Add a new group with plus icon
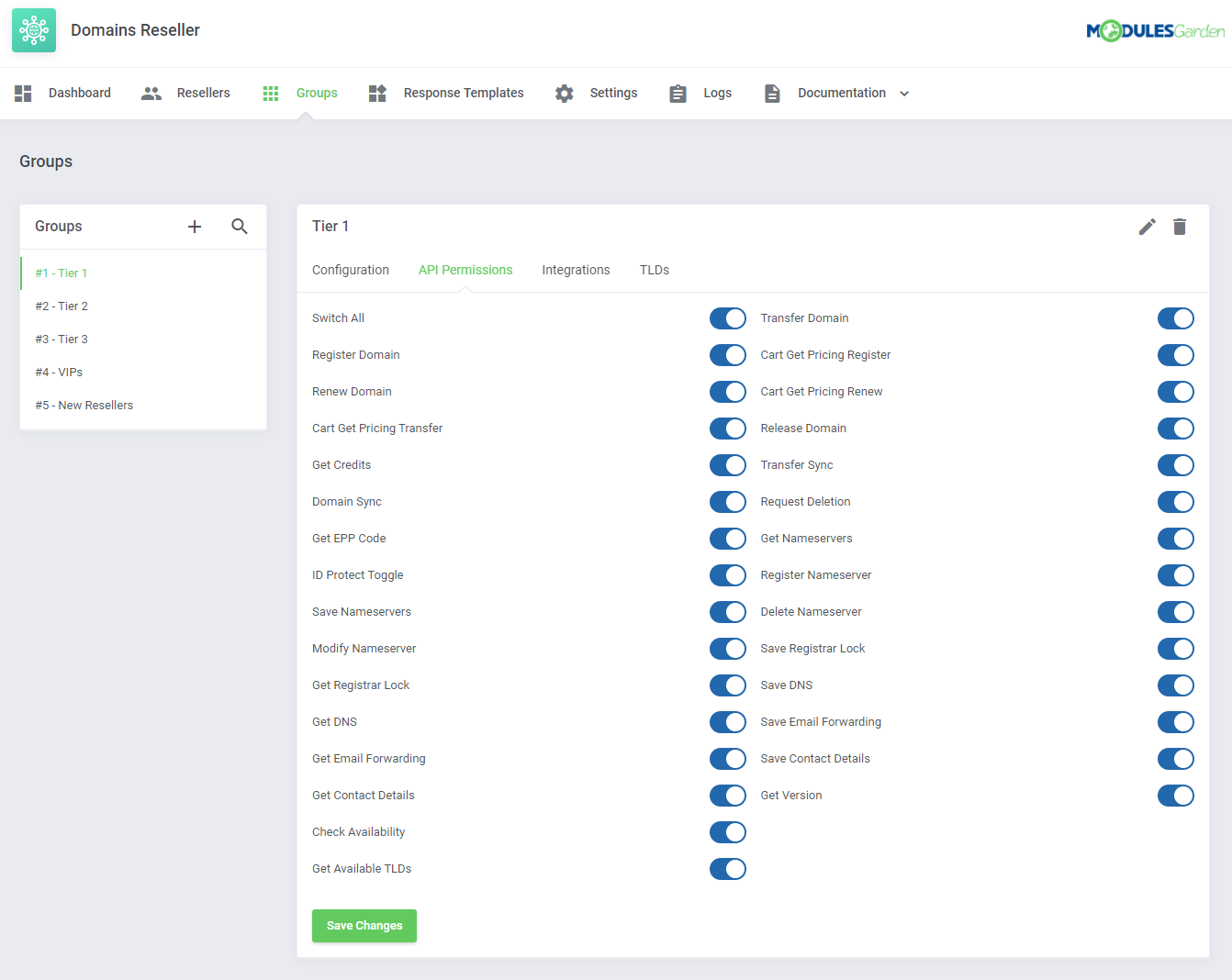This screenshot has height=980, width=1232. point(195,227)
